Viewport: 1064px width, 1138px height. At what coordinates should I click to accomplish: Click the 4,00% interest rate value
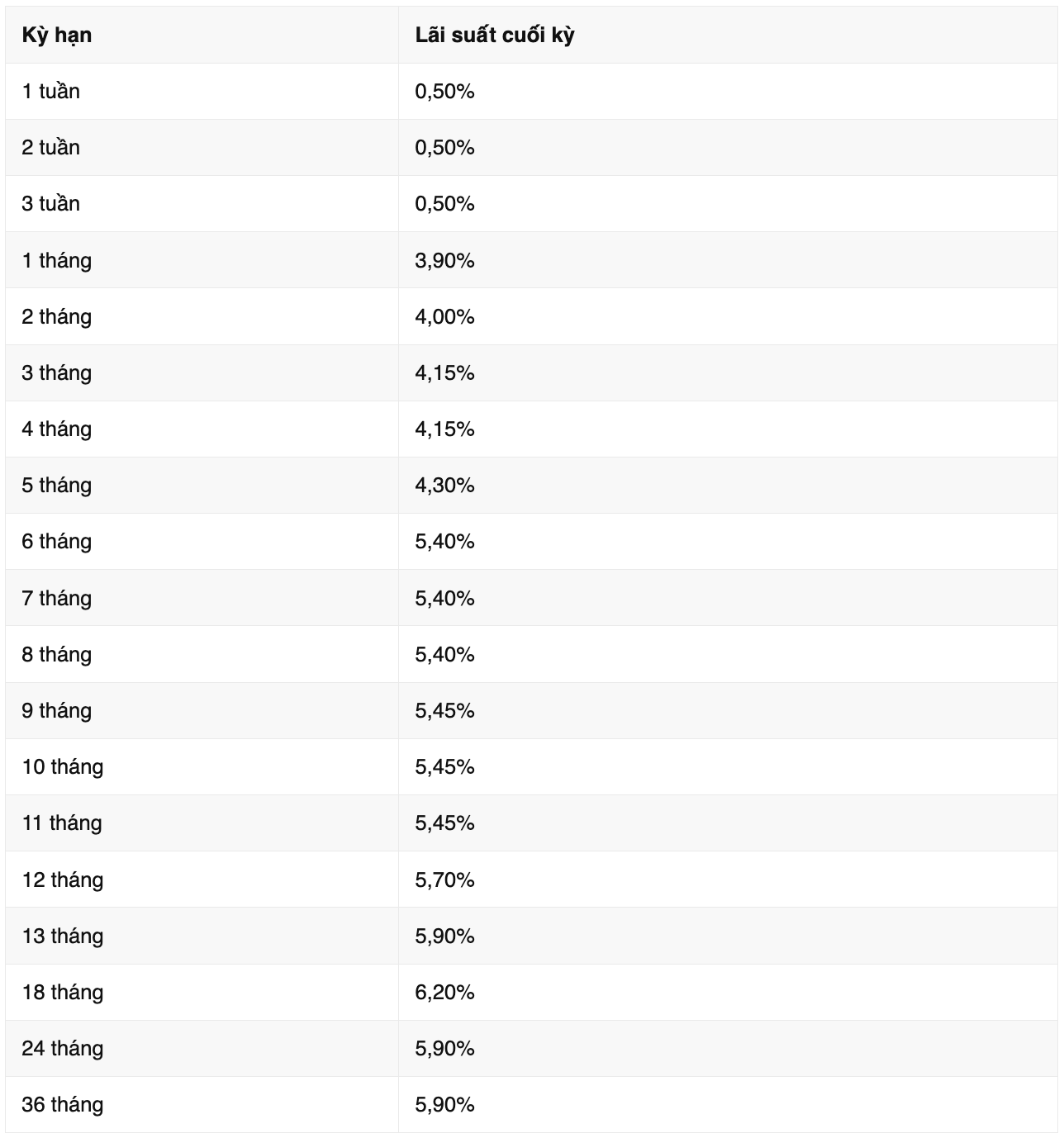coord(444,317)
